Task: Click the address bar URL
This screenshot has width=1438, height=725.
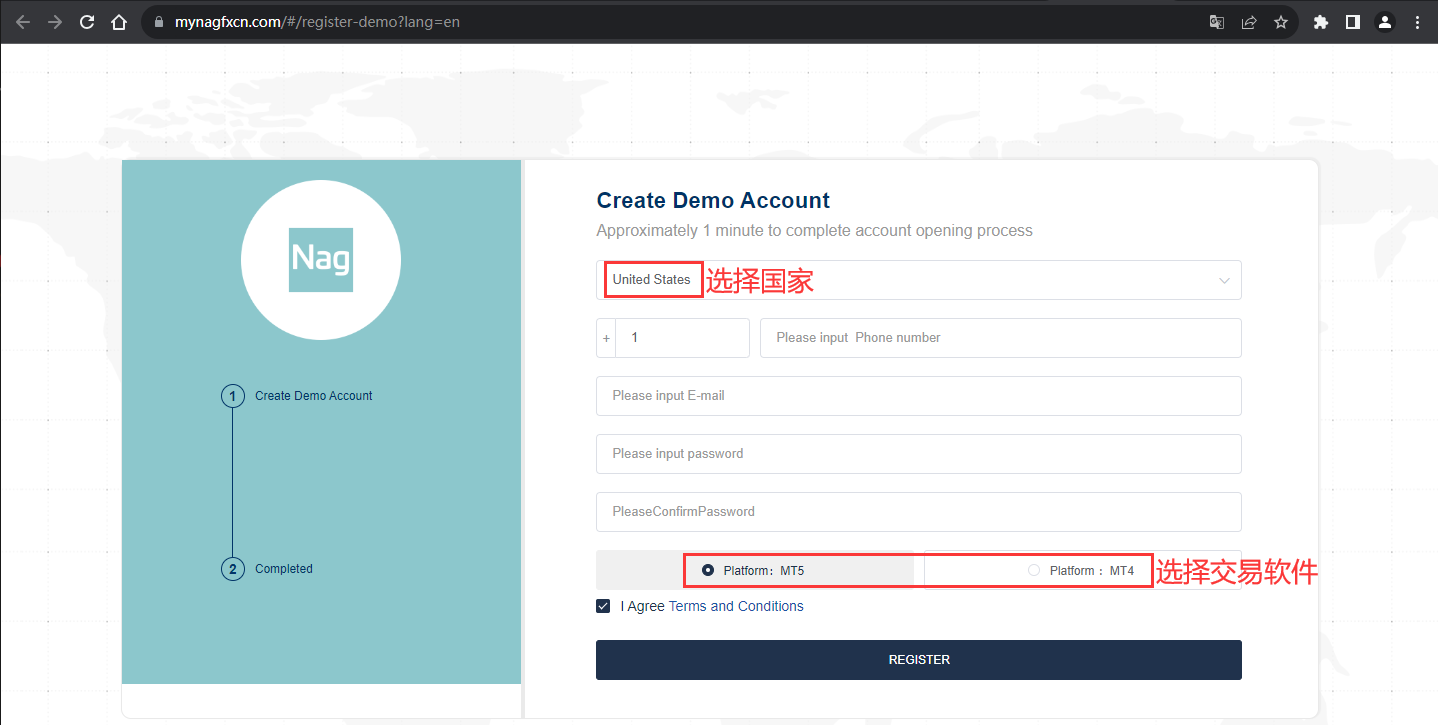Action: coord(317,22)
